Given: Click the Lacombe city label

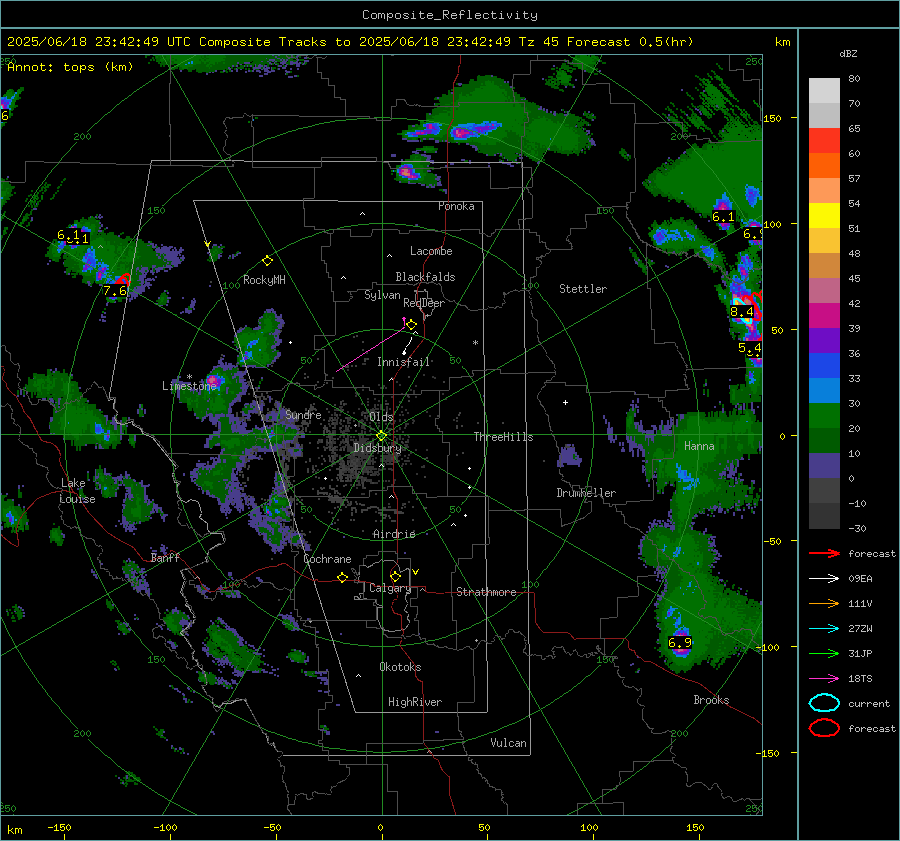Looking at the screenshot, I should click(x=431, y=251).
